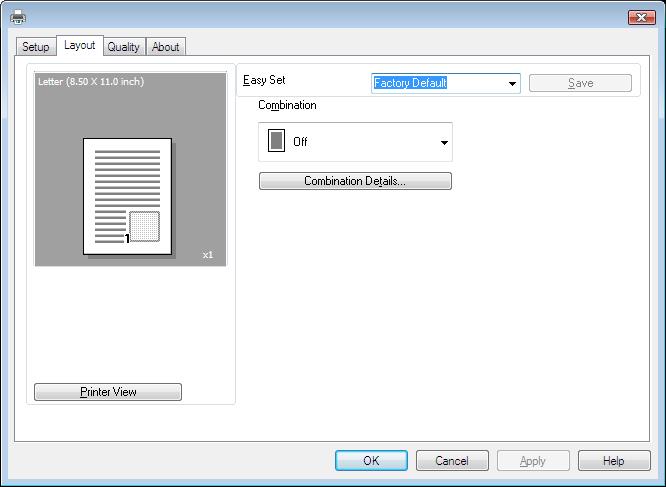
Task: Dismiss dialog with Cancel button
Action: (452, 461)
